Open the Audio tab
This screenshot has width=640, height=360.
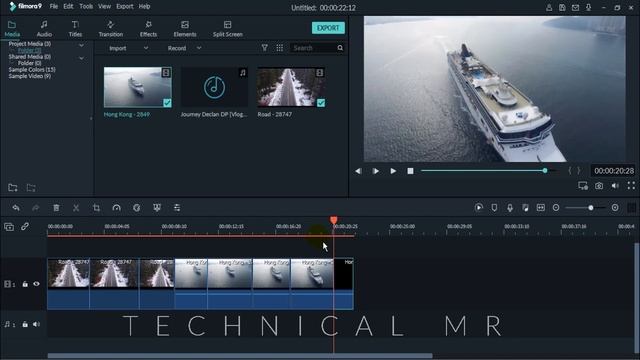click(x=44, y=29)
